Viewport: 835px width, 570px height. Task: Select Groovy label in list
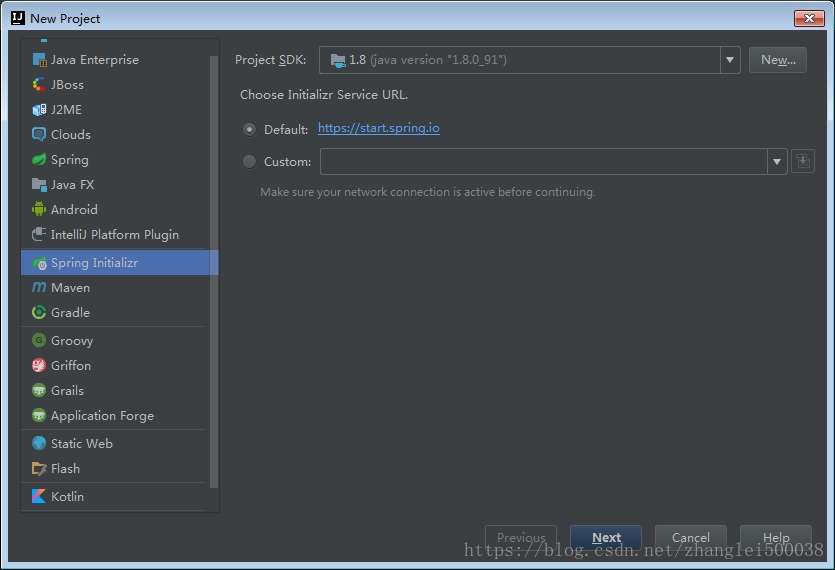[72, 340]
